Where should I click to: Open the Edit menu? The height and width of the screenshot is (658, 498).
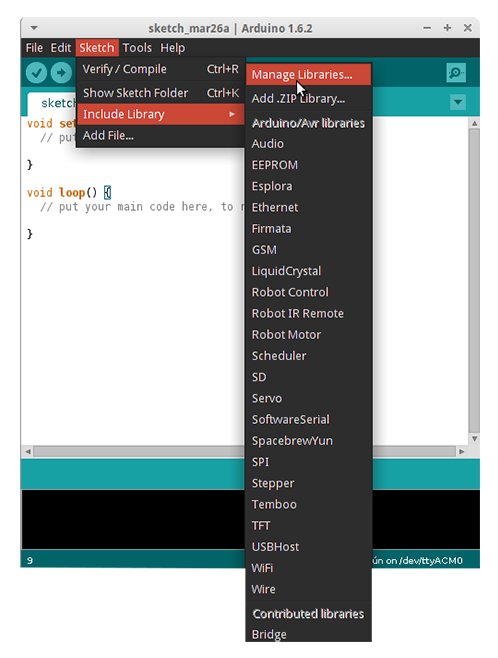[61, 48]
